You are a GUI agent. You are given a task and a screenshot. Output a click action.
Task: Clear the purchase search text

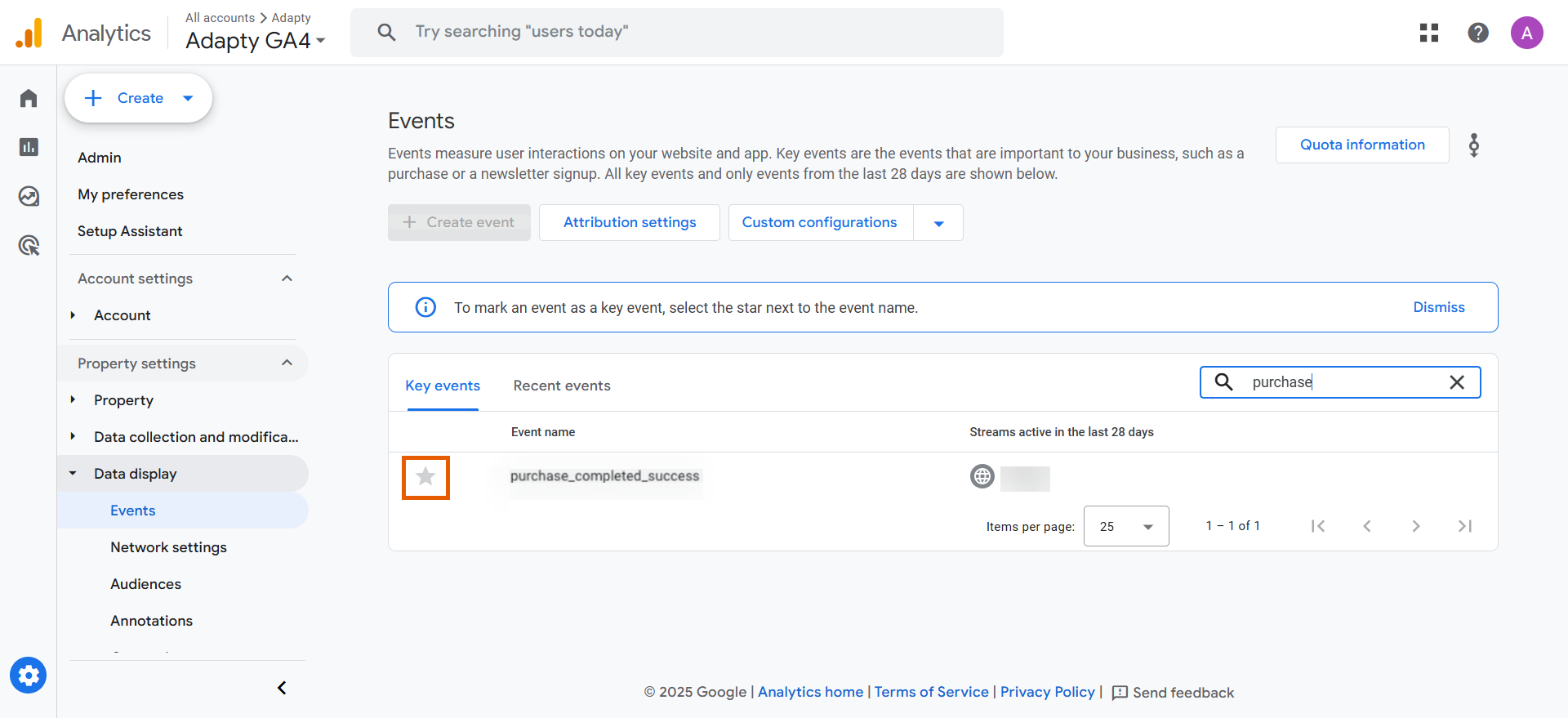[x=1457, y=382]
